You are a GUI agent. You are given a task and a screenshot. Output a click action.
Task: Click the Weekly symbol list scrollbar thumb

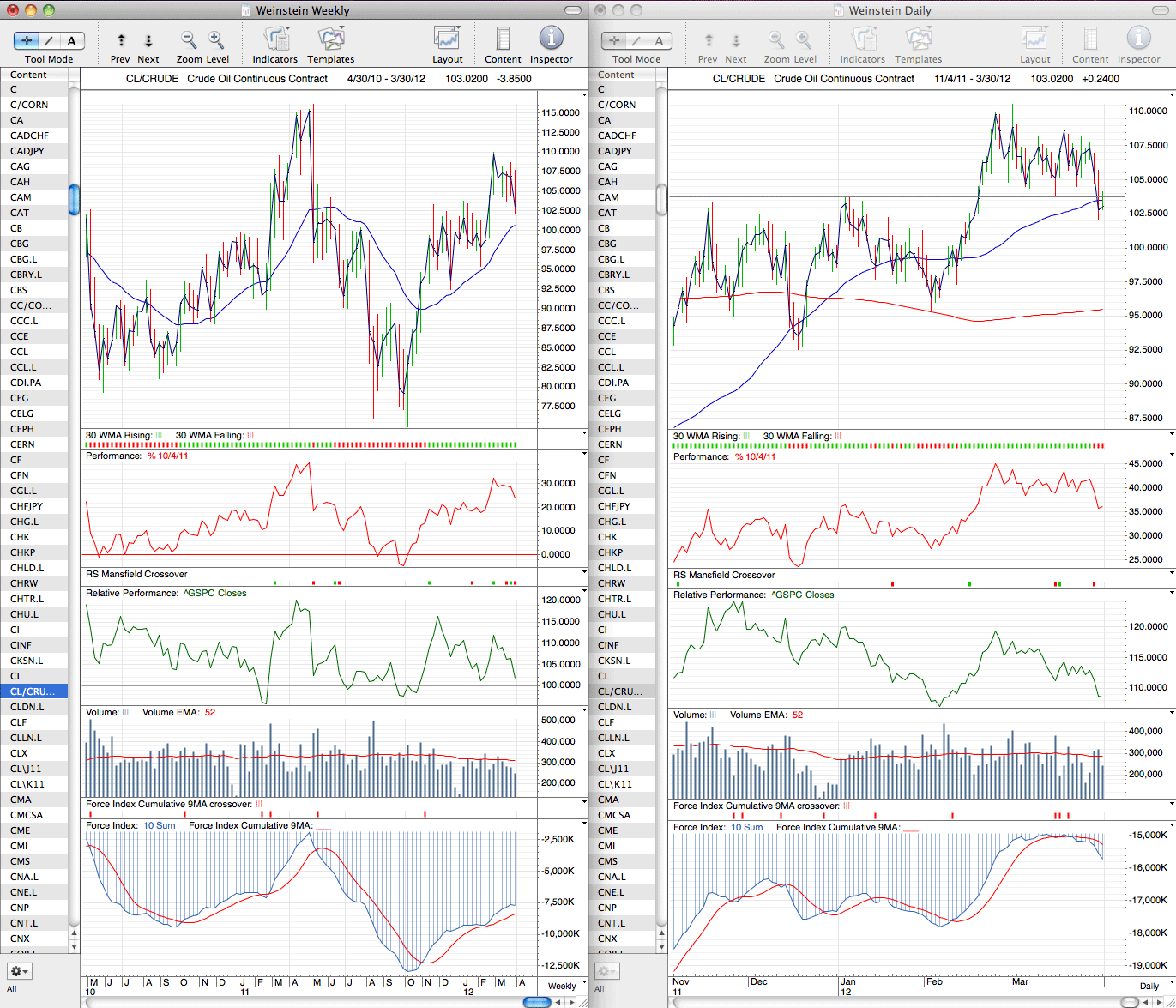point(74,199)
